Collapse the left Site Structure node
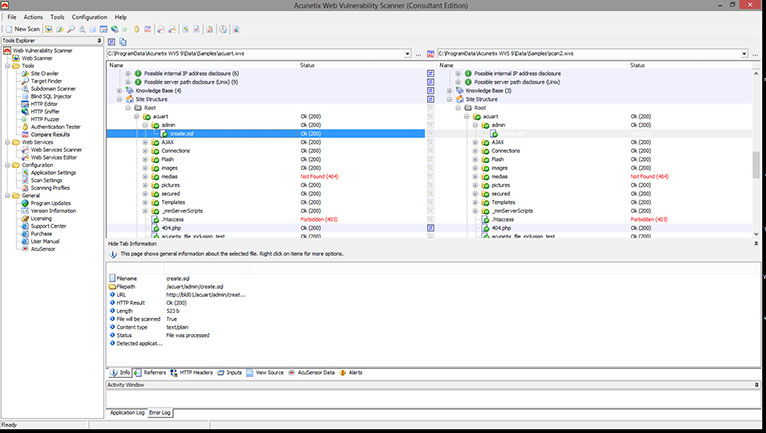This screenshot has height=433, width=766. pyautogui.click(x=120, y=99)
